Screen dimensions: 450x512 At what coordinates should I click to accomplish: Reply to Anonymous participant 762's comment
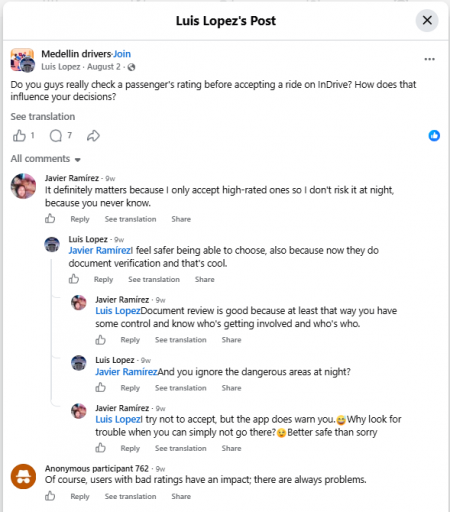[80, 496]
